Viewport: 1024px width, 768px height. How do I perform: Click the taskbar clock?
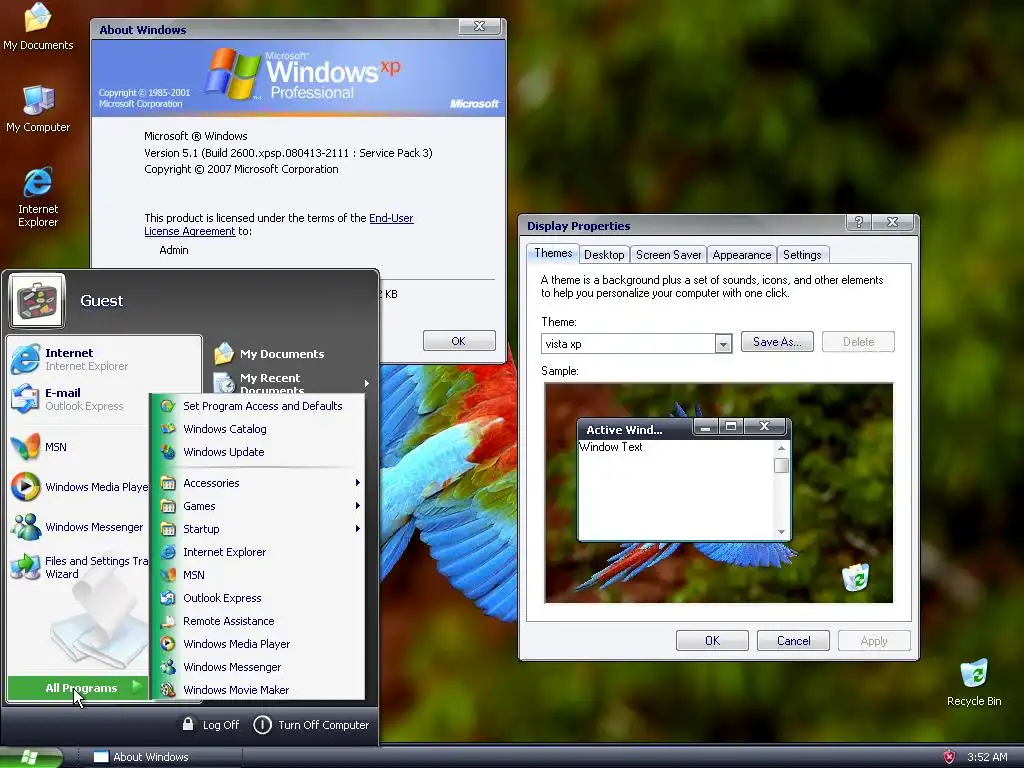click(987, 757)
